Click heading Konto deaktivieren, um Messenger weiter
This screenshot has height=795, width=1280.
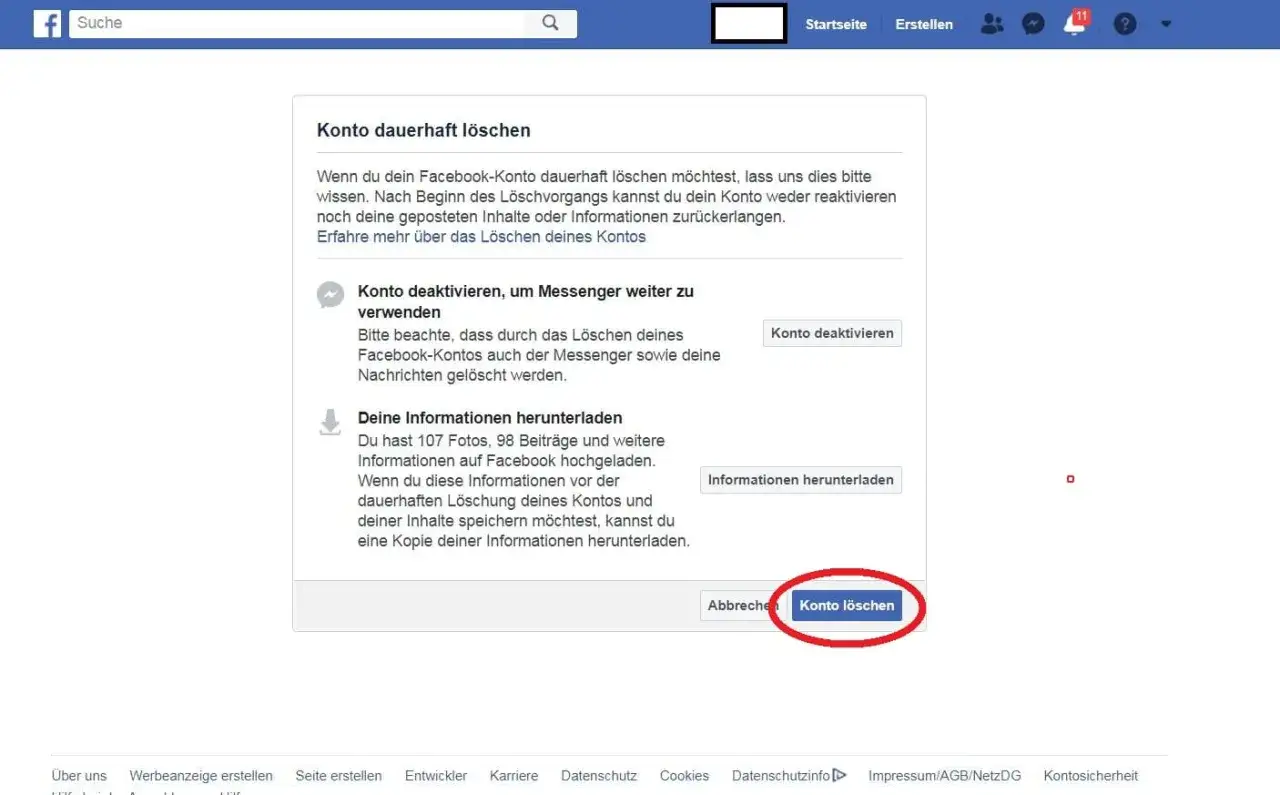pyautogui.click(x=526, y=302)
